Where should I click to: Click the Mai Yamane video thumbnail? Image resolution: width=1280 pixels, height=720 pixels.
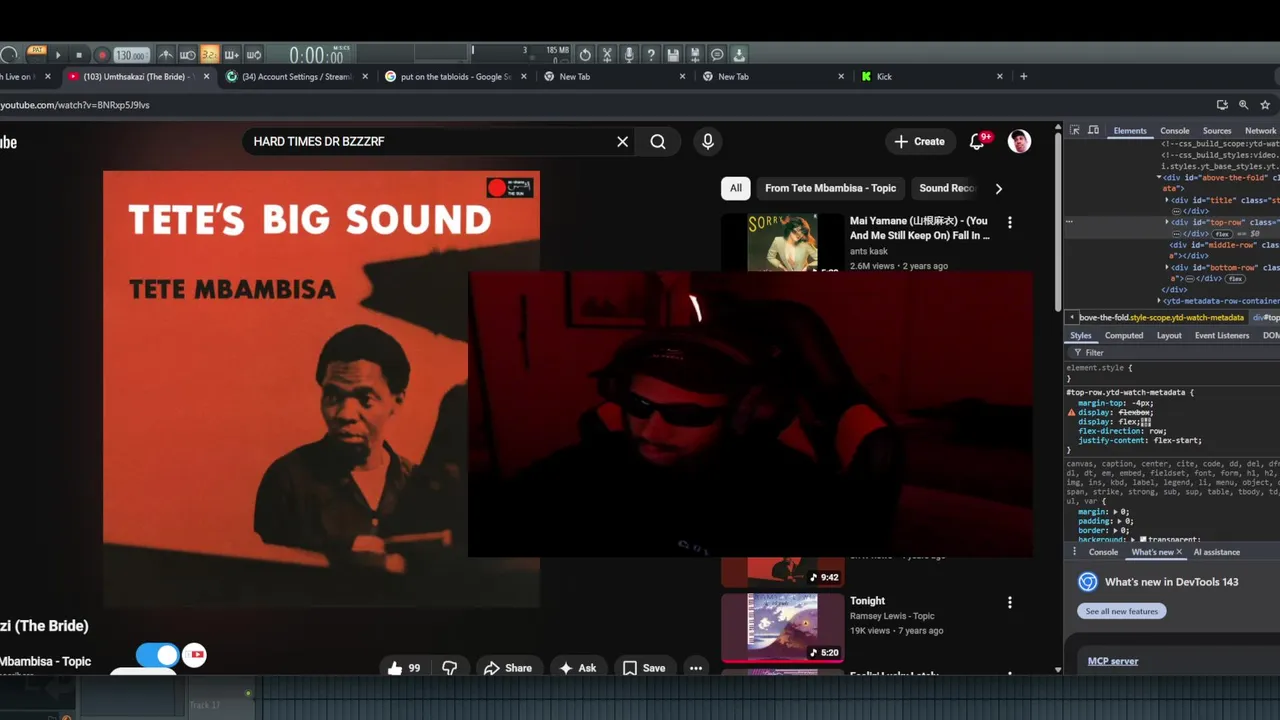click(782, 242)
